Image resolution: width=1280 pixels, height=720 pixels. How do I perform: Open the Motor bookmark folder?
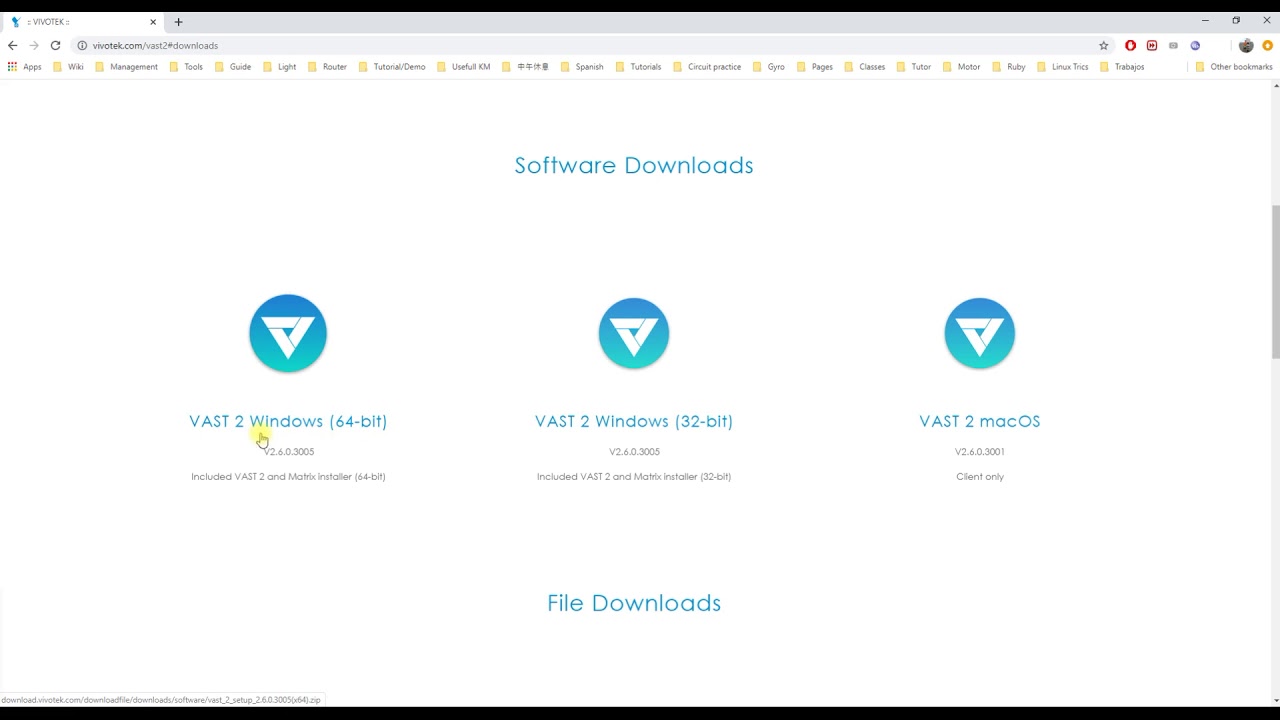[961, 67]
